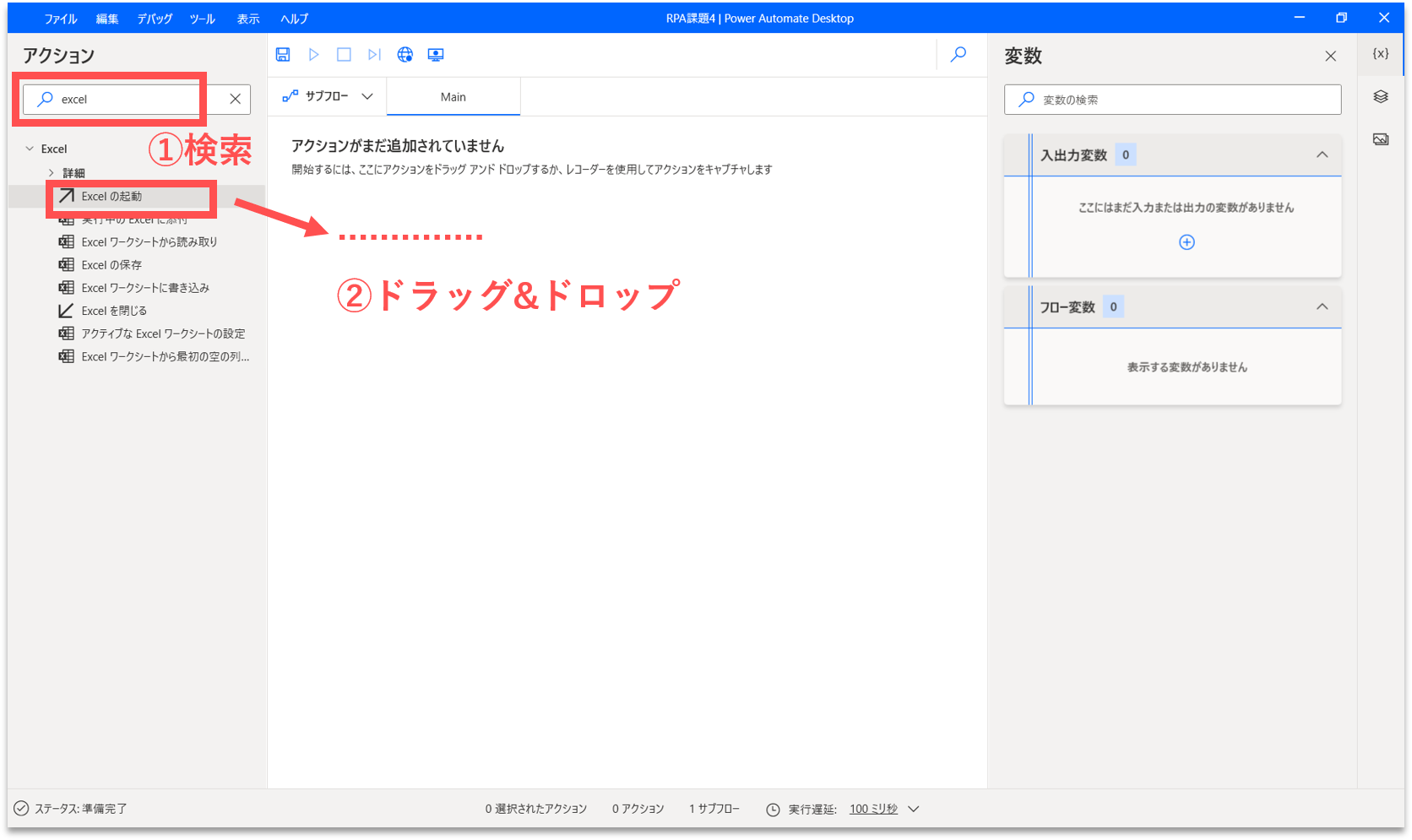Collapse the 入出力変数 section
This screenshot has height=840, width=1412.
pyautogui.click(x=1322, y=155)
